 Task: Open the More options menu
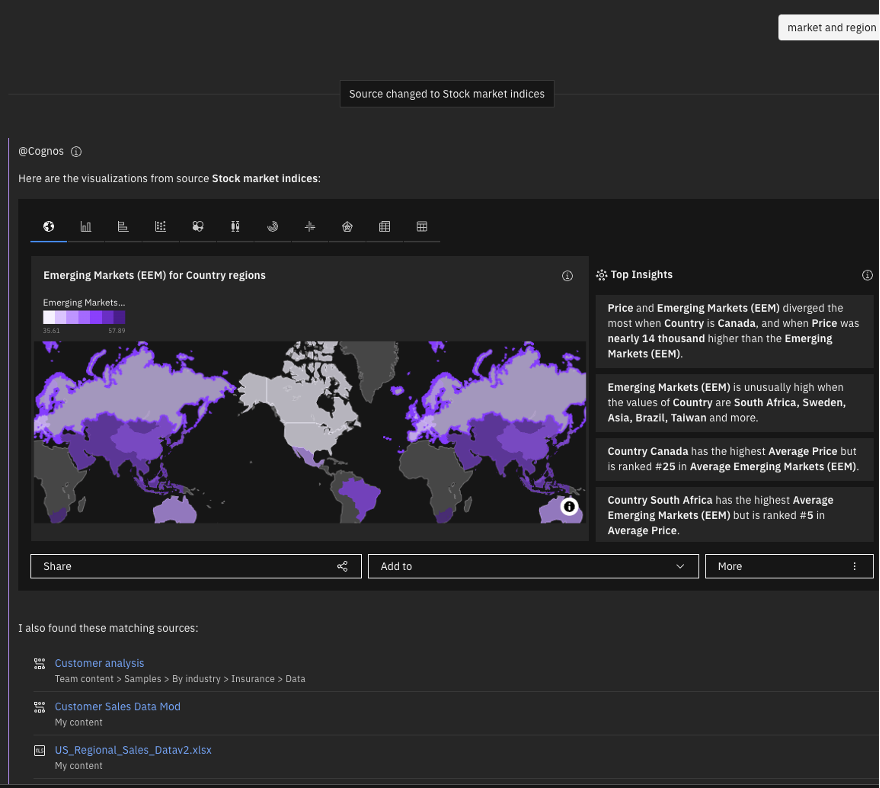pos(789,566)
